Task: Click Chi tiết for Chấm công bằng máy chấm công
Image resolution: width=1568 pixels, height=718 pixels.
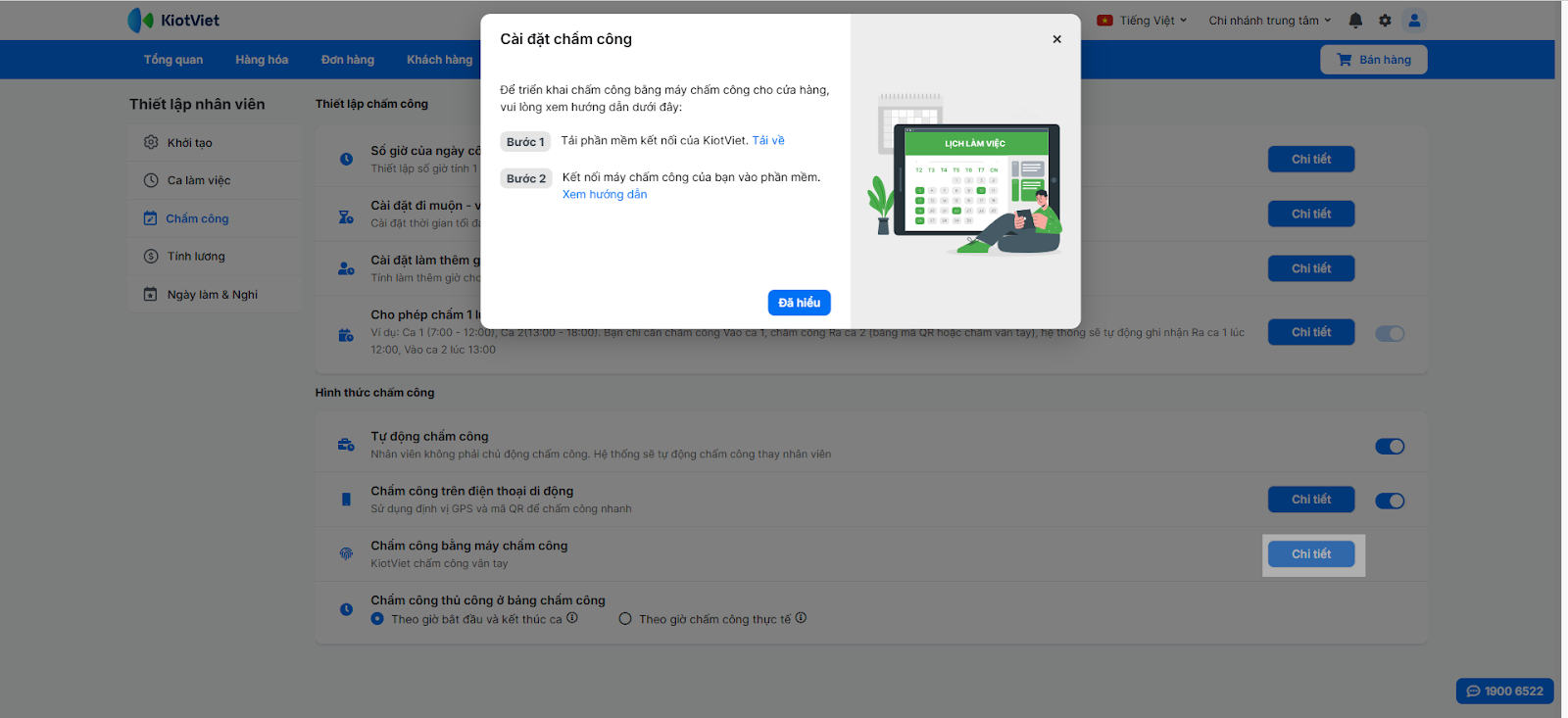Action: pos(1311,554)
